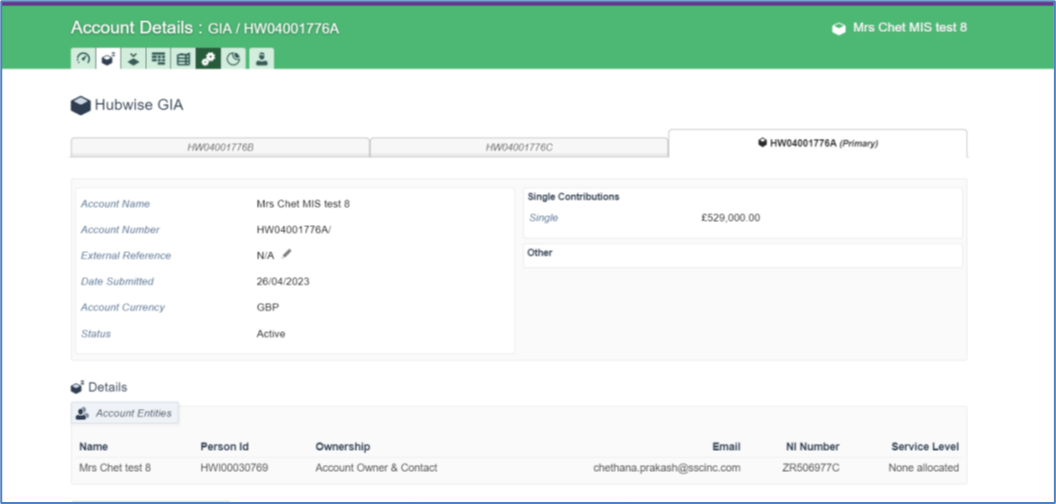Open the pie chart icon tab
The height and width of the screenshot is (504, 1056).
233,59
